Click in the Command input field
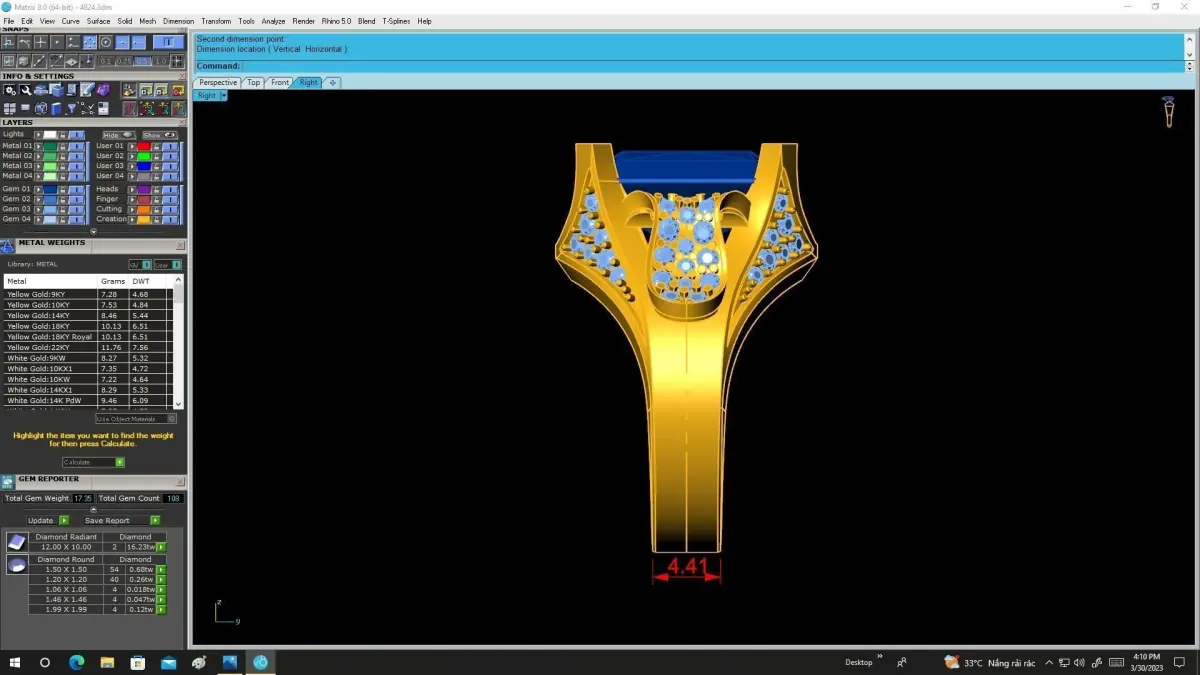 712,66
